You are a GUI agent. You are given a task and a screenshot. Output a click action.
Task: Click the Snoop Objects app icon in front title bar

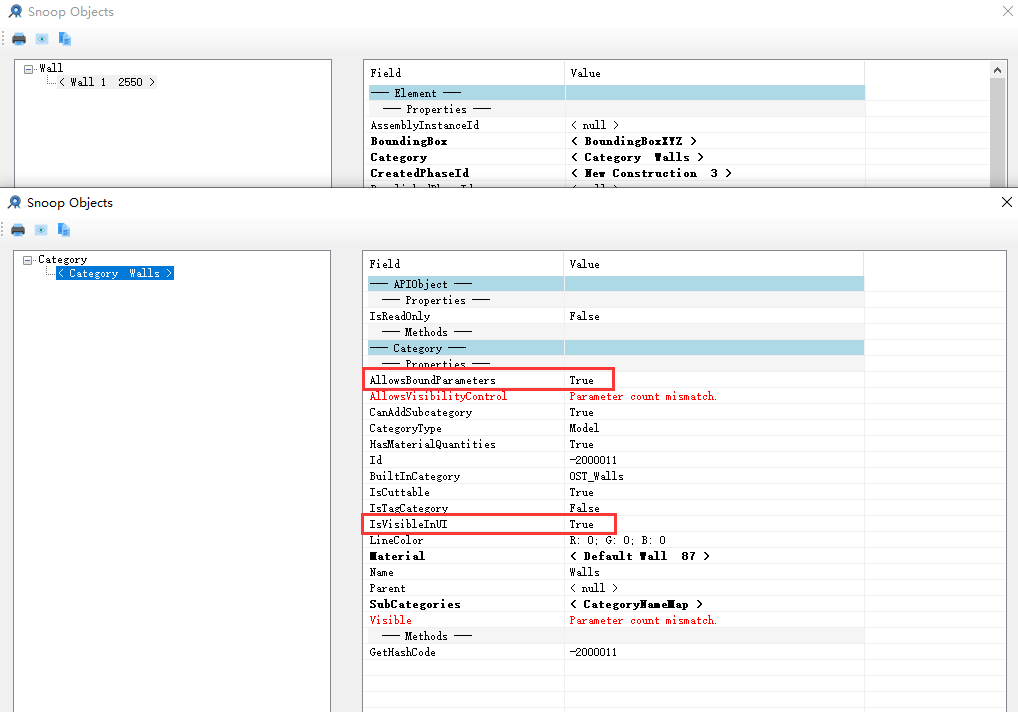point(14,203)
